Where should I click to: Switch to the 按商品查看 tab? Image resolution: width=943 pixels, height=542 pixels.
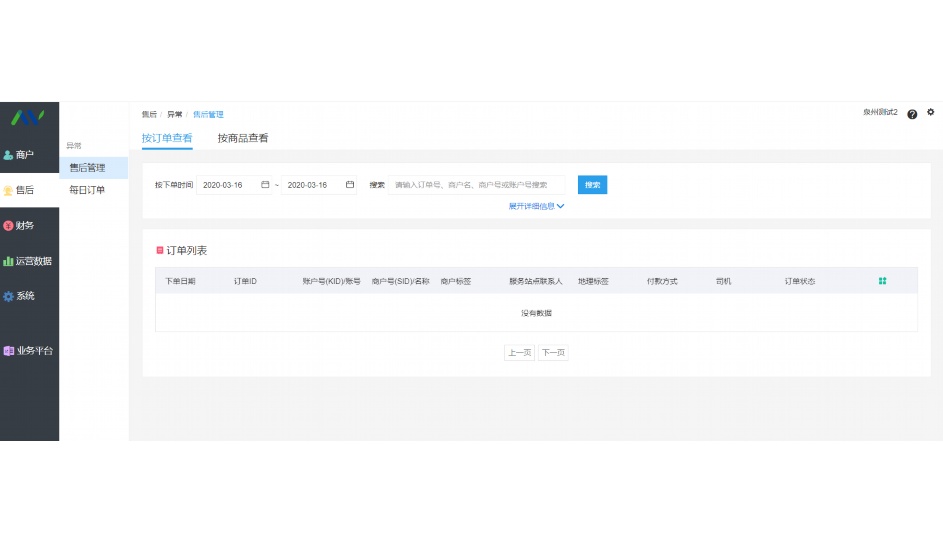243,138
